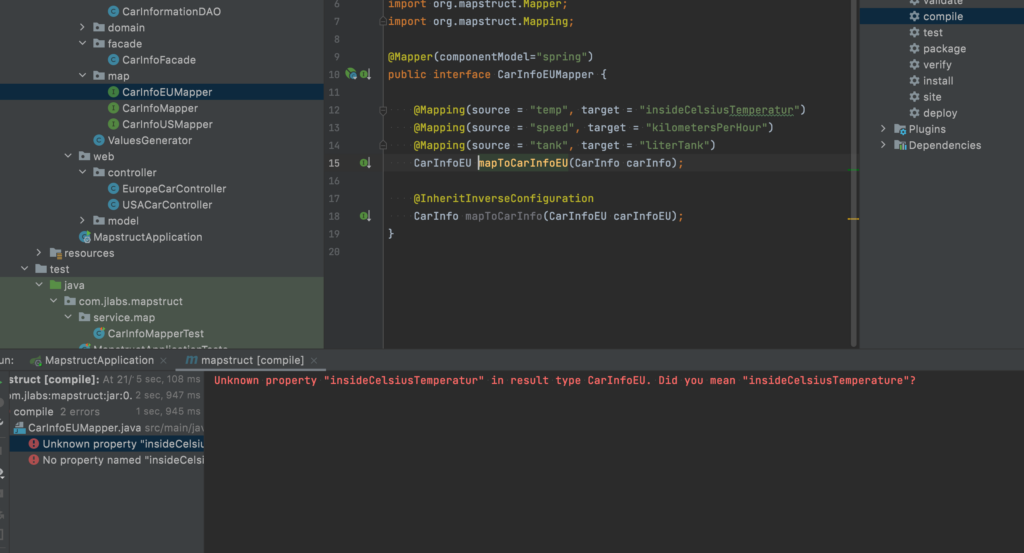Click insideCelsiusTemperatur string in editor
The width and height of the screenshot is (1024, 553).
tap(719, 110)
